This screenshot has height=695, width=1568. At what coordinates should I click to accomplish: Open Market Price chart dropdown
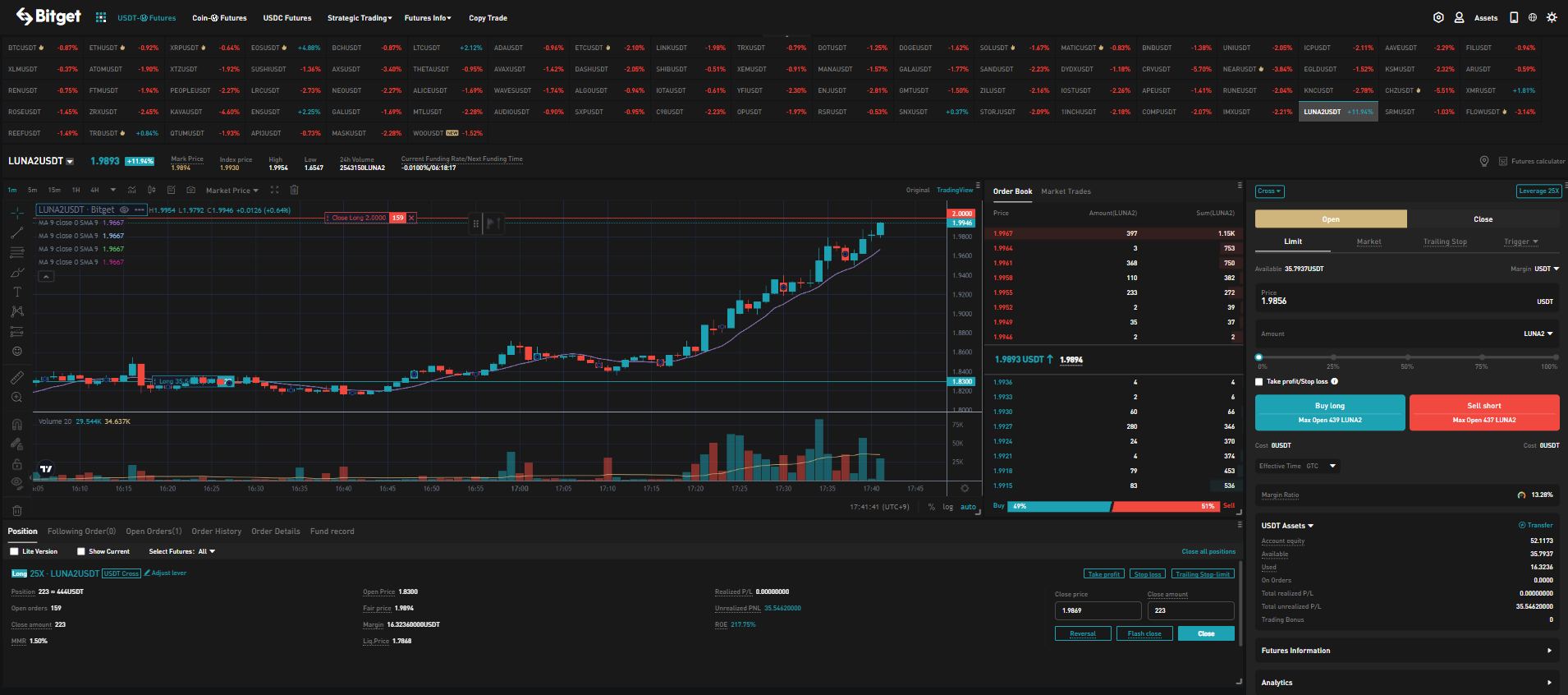[x=232, y=191]
